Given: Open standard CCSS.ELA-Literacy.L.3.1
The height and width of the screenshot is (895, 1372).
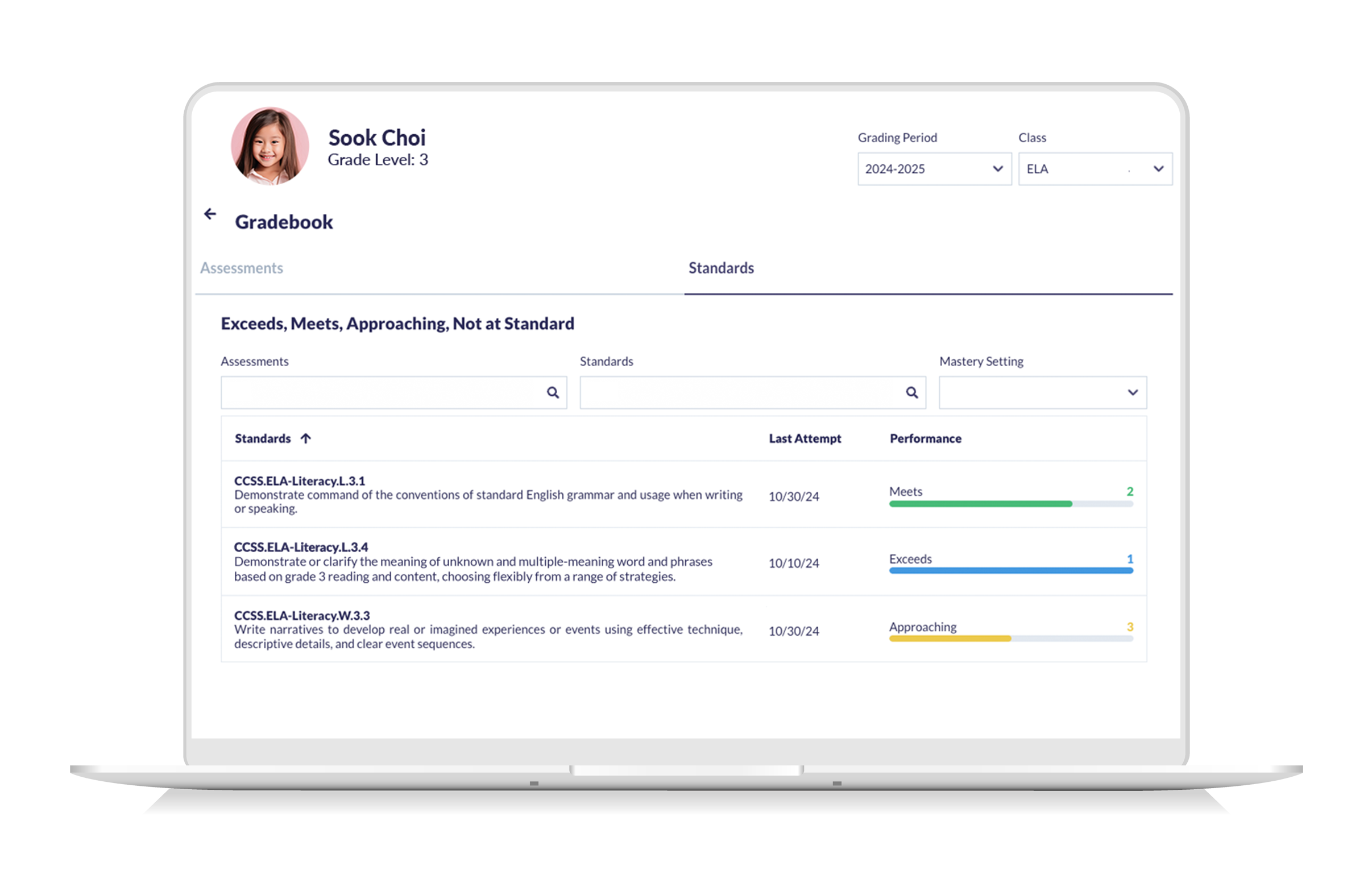Looking at the screenshot, I should pyautogui.click(x=299, y=481).
